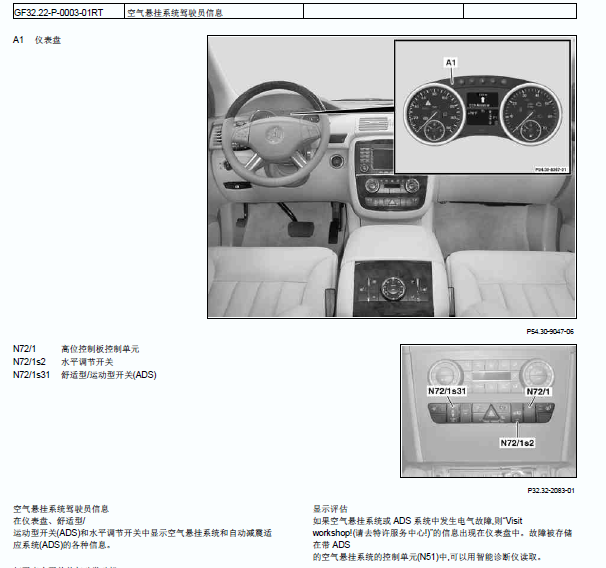The width and height of the screenshot is (606, 568).
Task: Select image reference P54.30-9047-06
Action: coord(550,332)
